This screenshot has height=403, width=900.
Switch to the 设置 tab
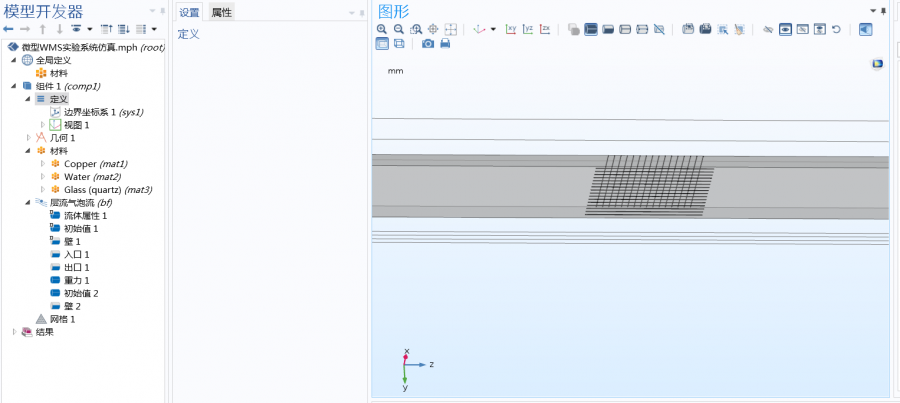[x=189, y=12]
